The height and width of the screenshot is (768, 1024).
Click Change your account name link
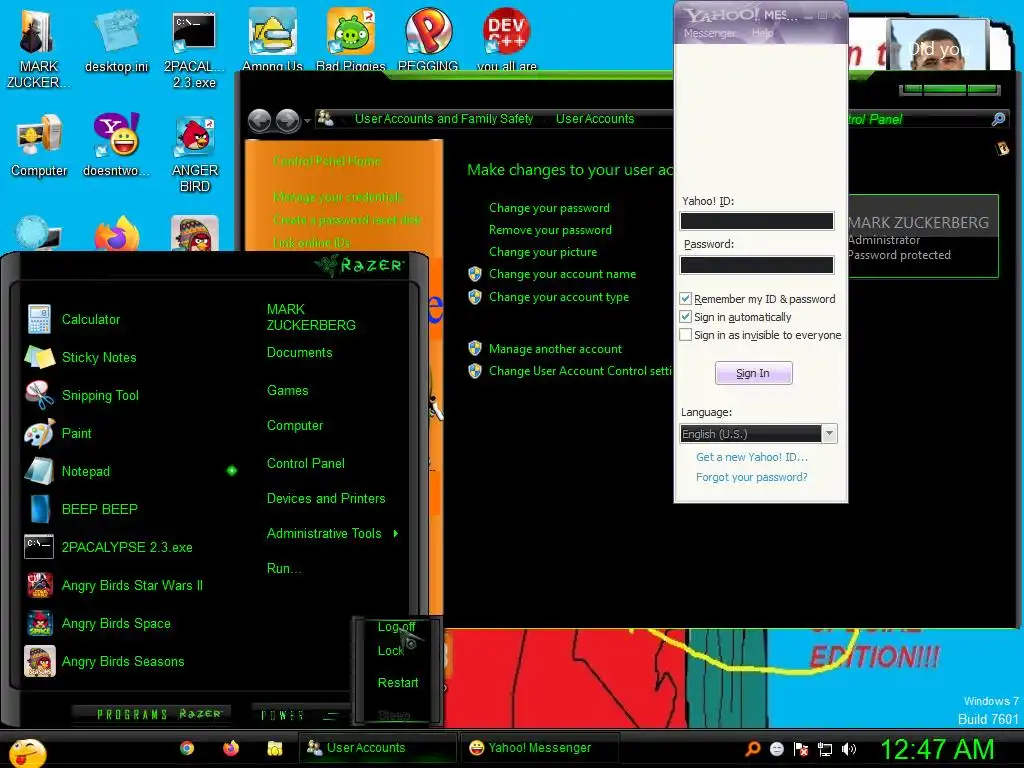pyautogui.click(x=562, y=274)
